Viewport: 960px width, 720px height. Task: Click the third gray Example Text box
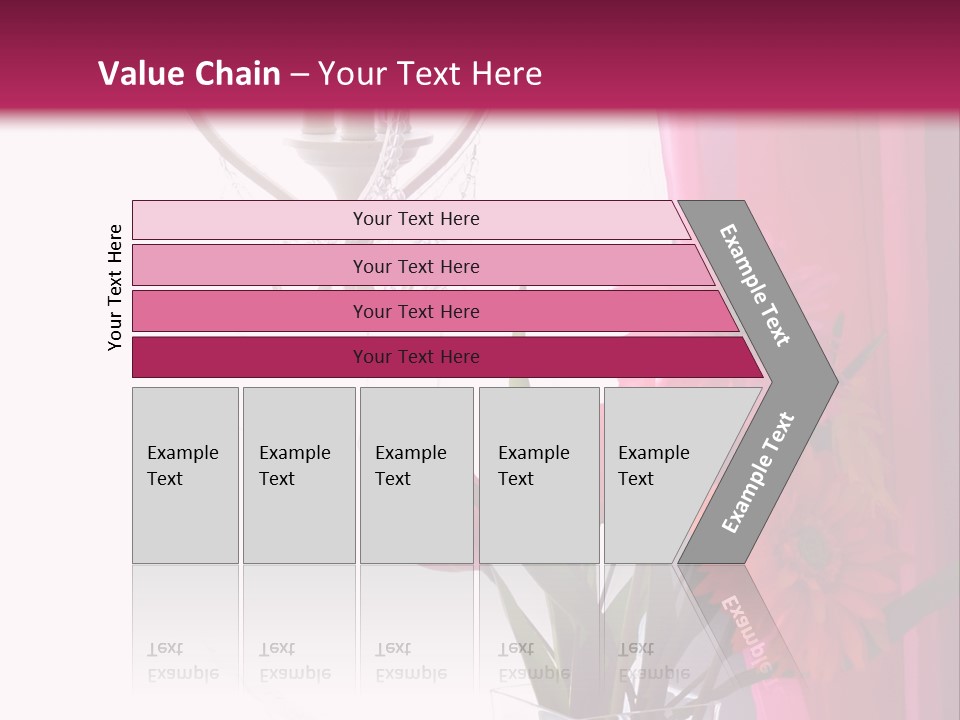[416, 475]
